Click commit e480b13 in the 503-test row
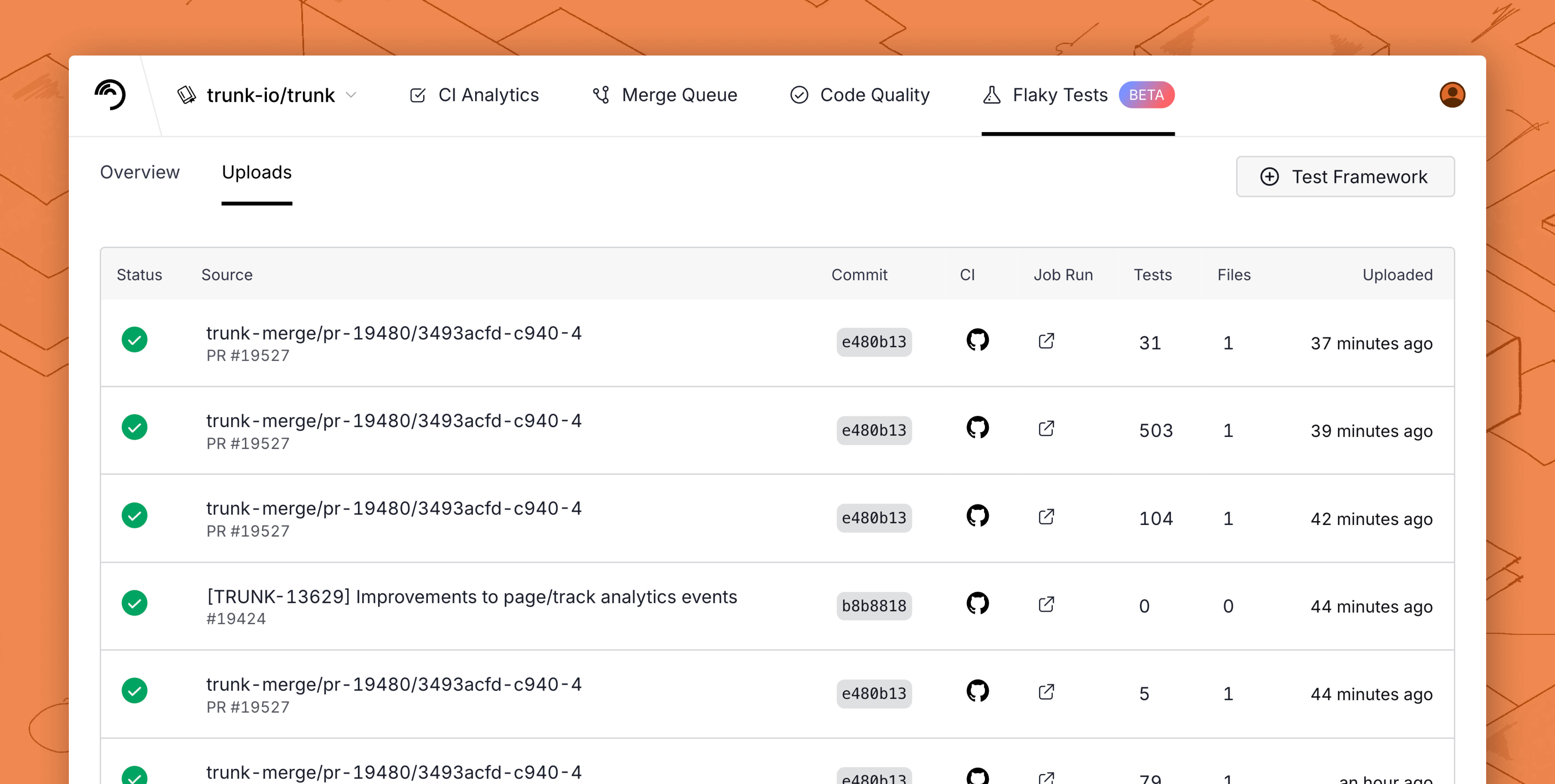 (x=874, y=430)
